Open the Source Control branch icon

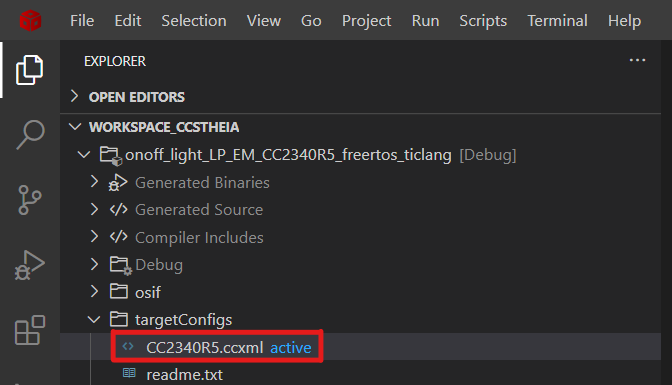(30, 200)
